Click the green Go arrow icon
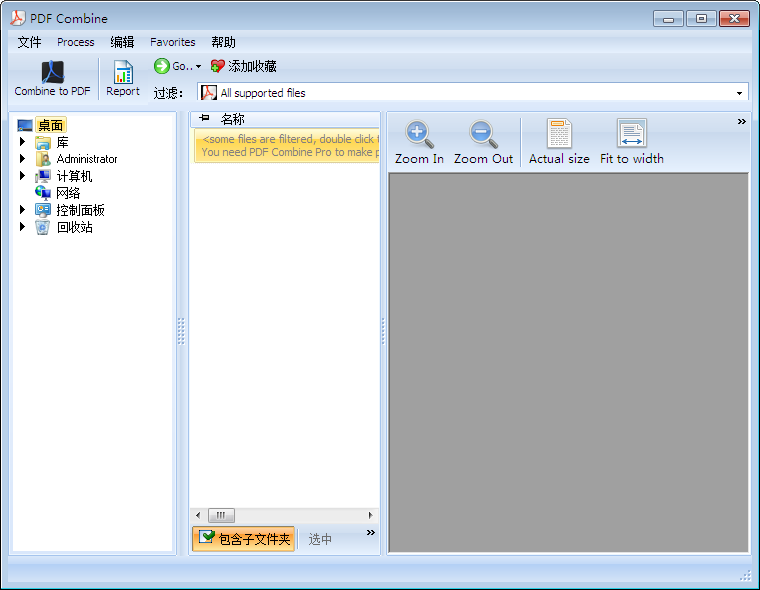The height and width of the screenshot is (590, 760). pos(161,66)
